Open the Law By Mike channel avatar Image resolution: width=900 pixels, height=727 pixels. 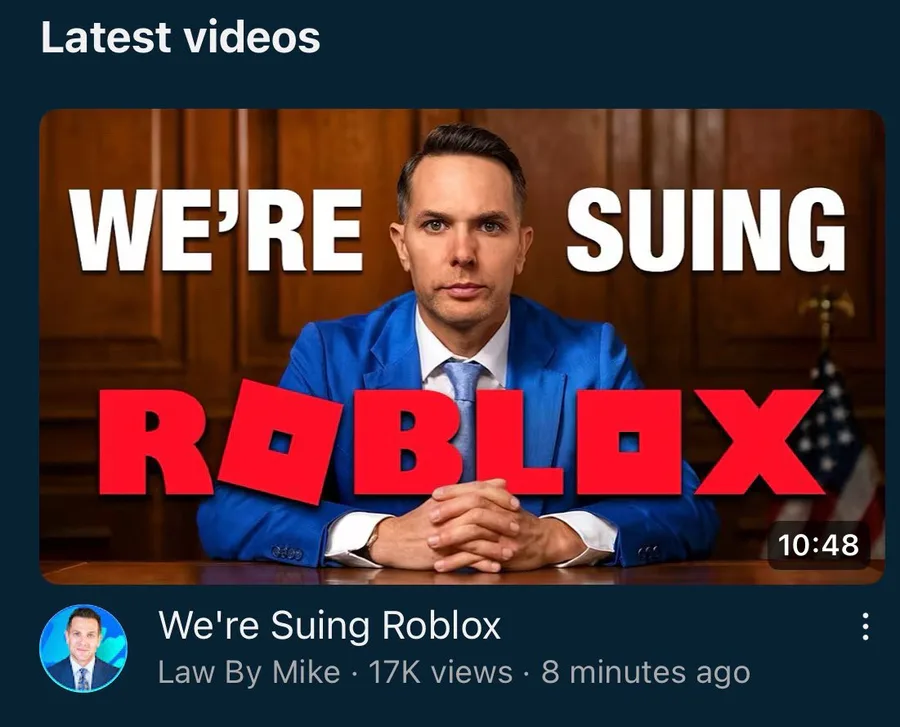(x=83, y=647)
